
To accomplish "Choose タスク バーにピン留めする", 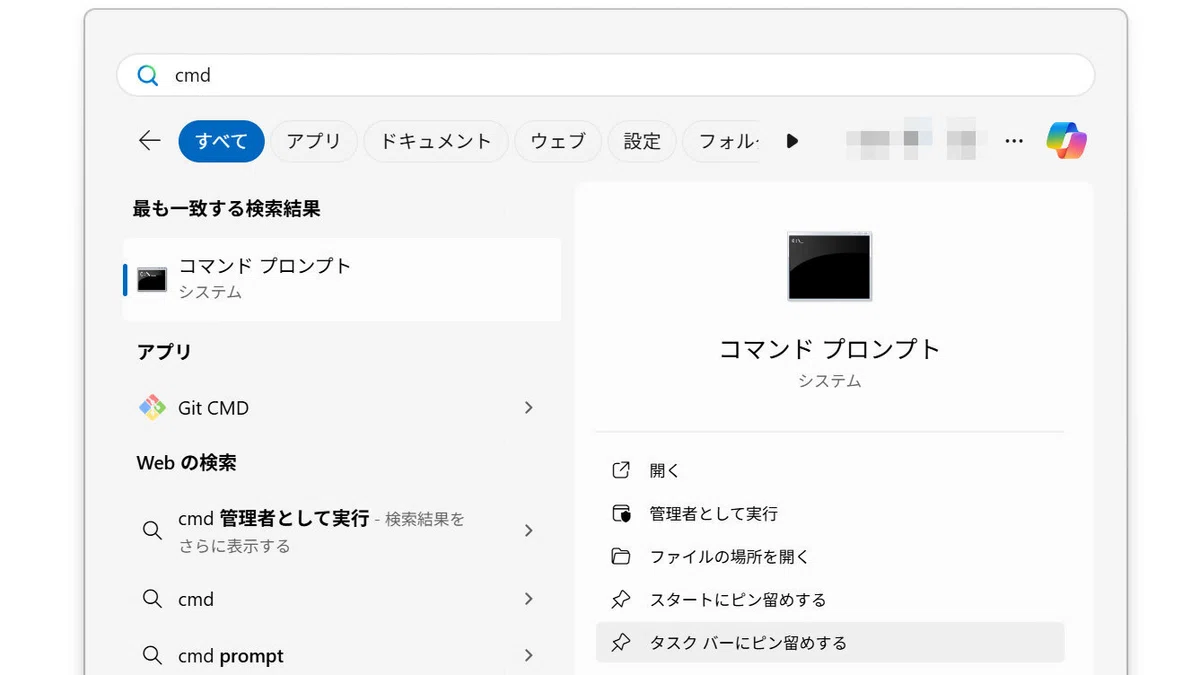I will coord(830,642).
